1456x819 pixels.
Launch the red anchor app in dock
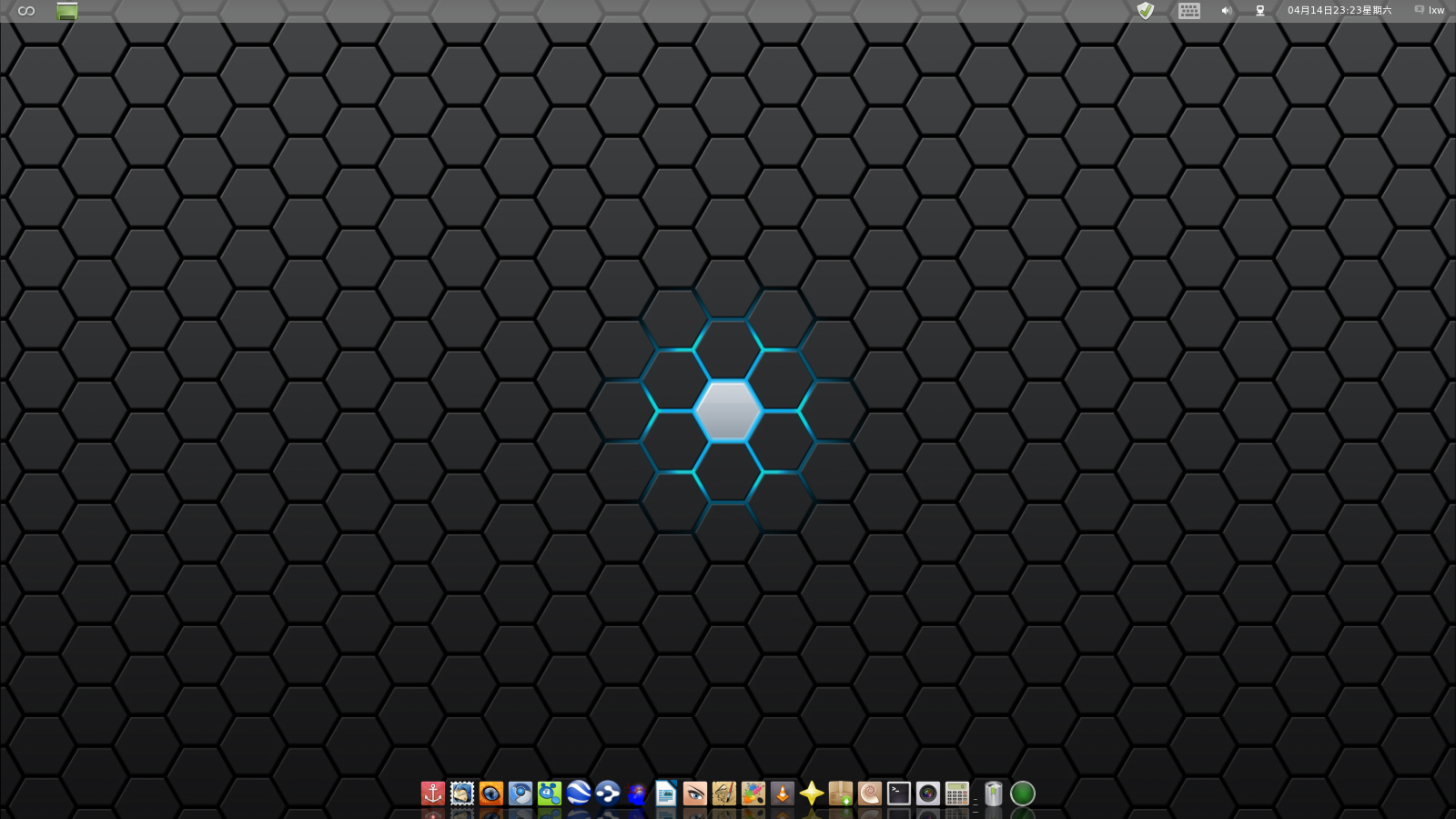click(433, 794)
